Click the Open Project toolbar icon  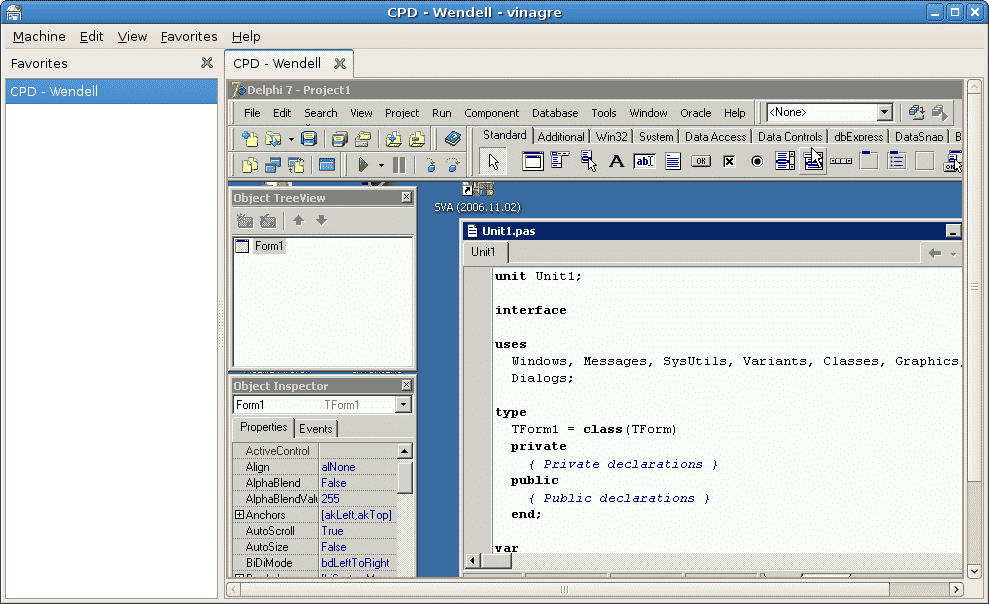coord(363,139)
